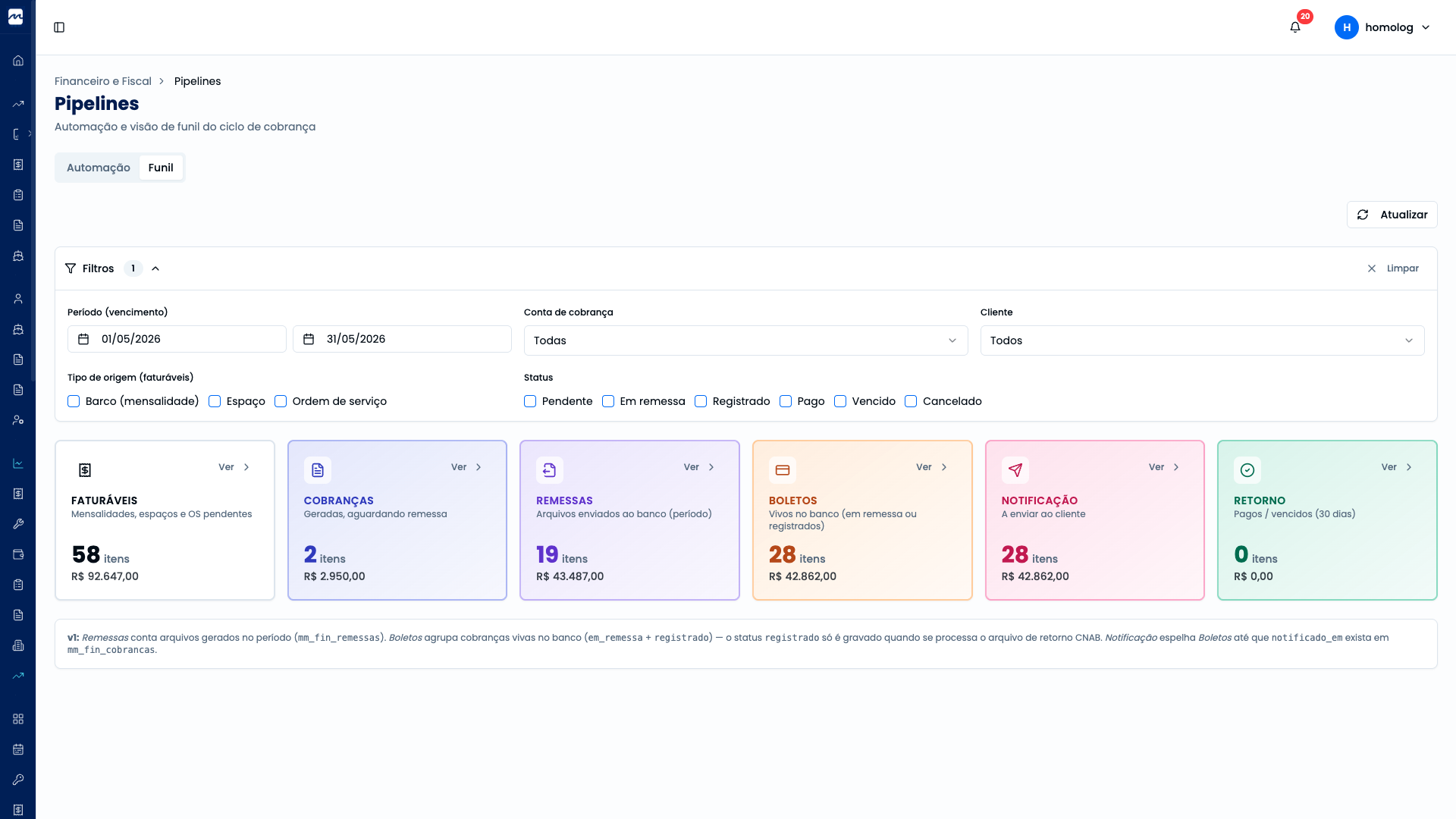Open the wallet sidebar icon

18,554
